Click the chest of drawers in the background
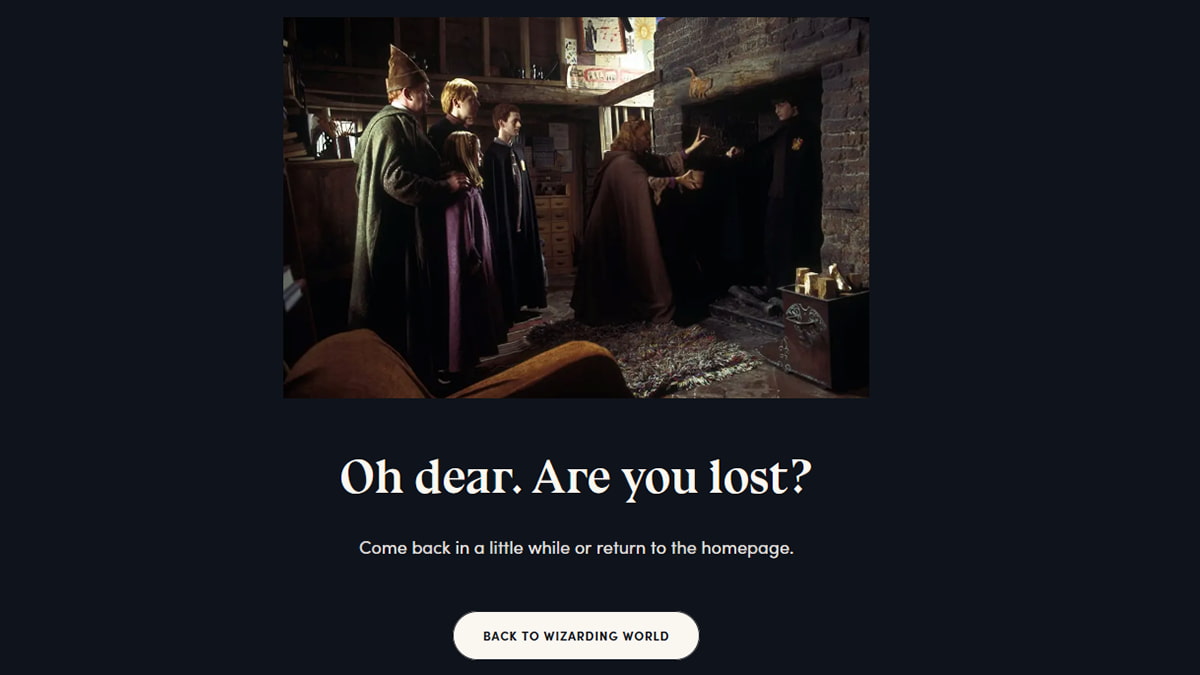Viewport: 1200px width, 675px height. pos(555,237)
